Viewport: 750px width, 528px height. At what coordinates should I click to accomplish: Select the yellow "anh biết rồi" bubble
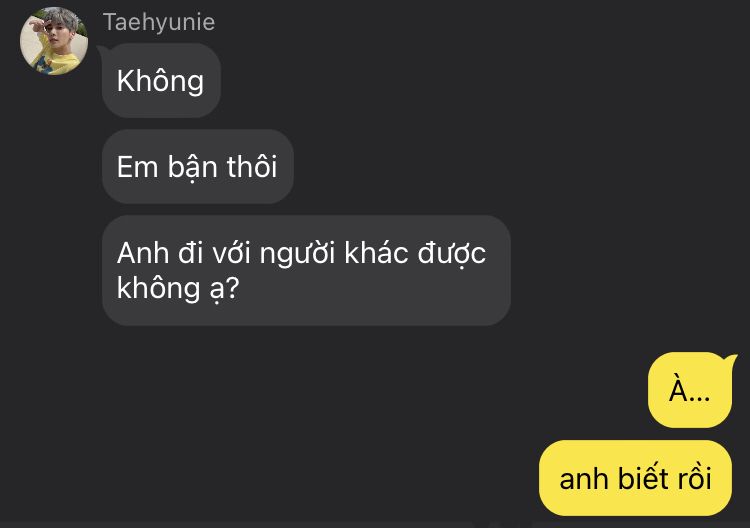tap(635, 478)
